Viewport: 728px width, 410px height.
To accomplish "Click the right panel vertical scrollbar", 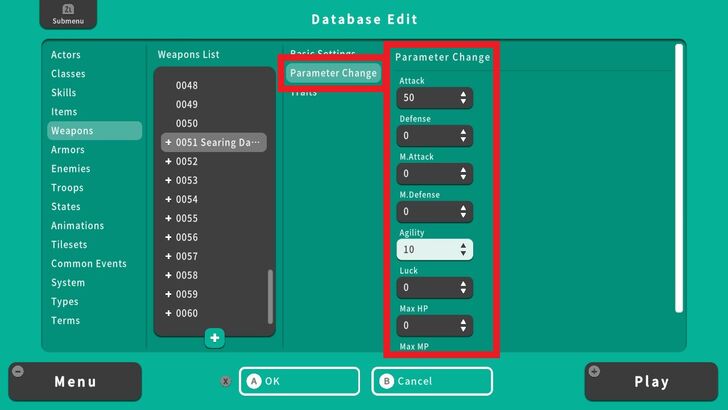I will coord(679,178).
